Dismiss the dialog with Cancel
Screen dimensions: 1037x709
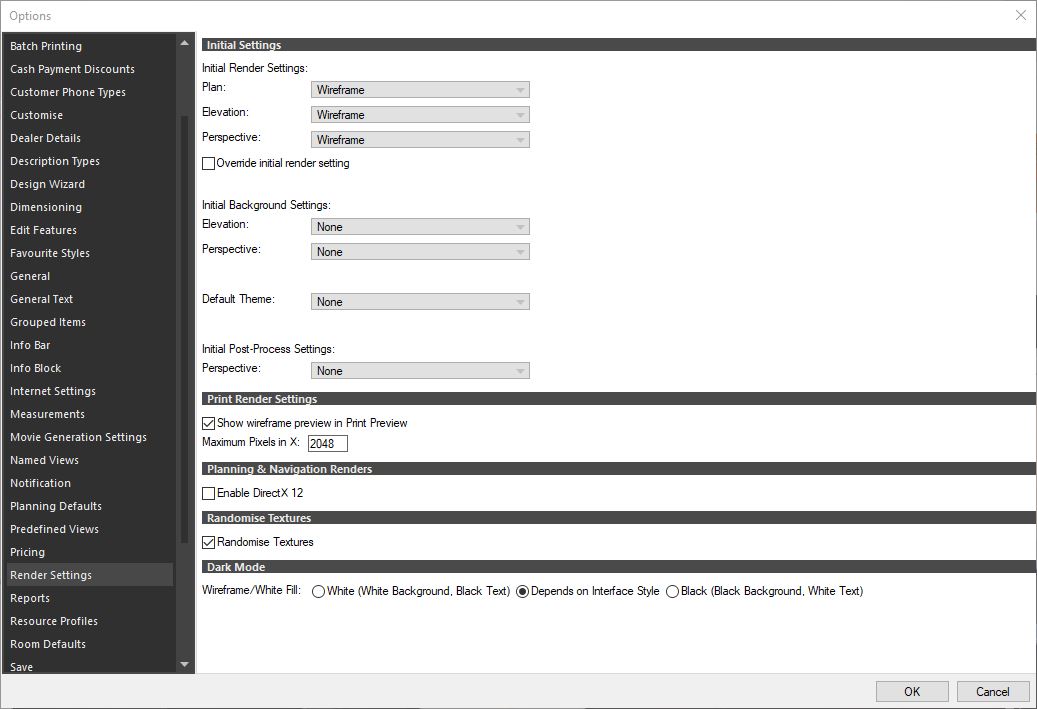click(992, 690)
